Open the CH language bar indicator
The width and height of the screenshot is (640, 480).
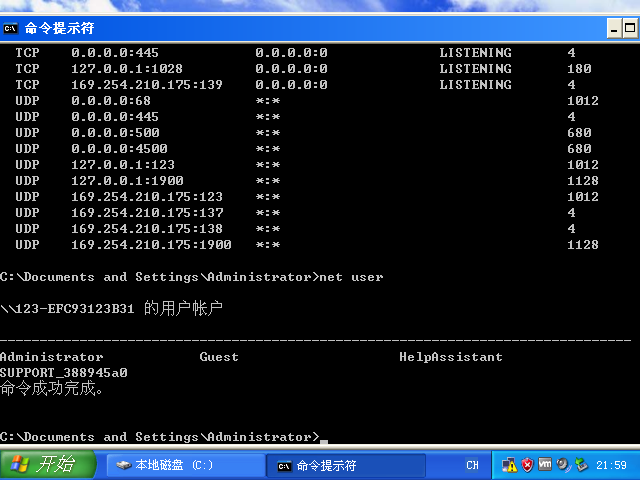tap(472, 465)
